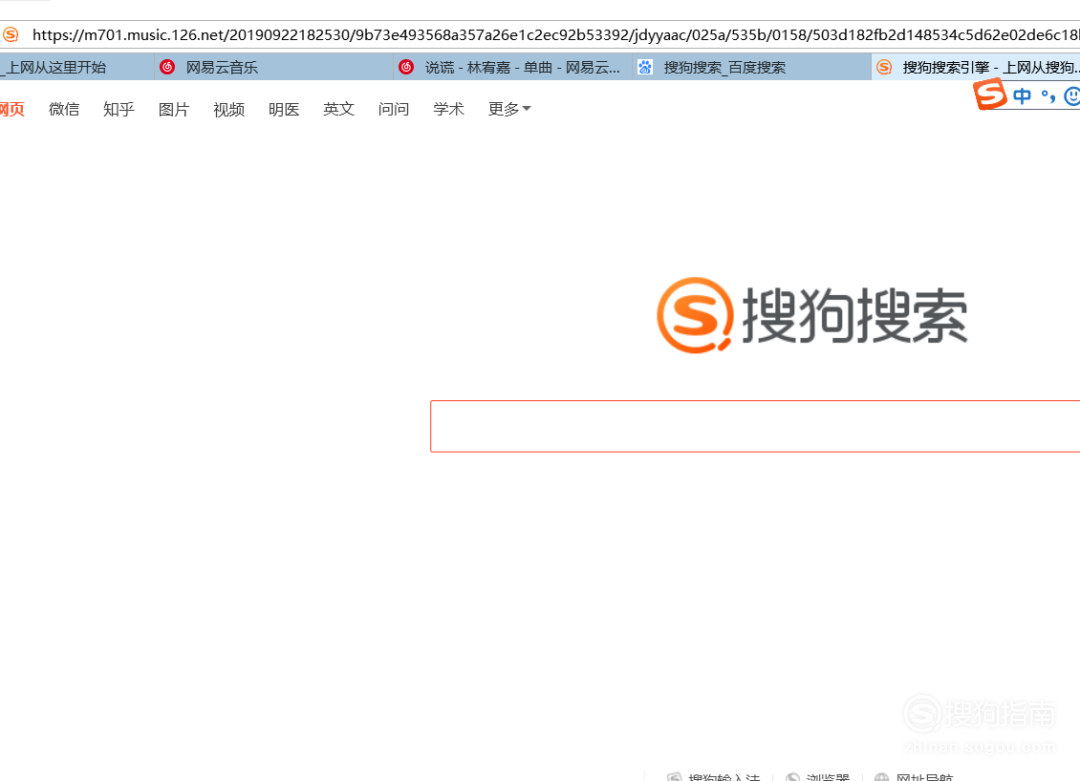Expand the 更多 dropdown menu

click(x=509, y=110)
